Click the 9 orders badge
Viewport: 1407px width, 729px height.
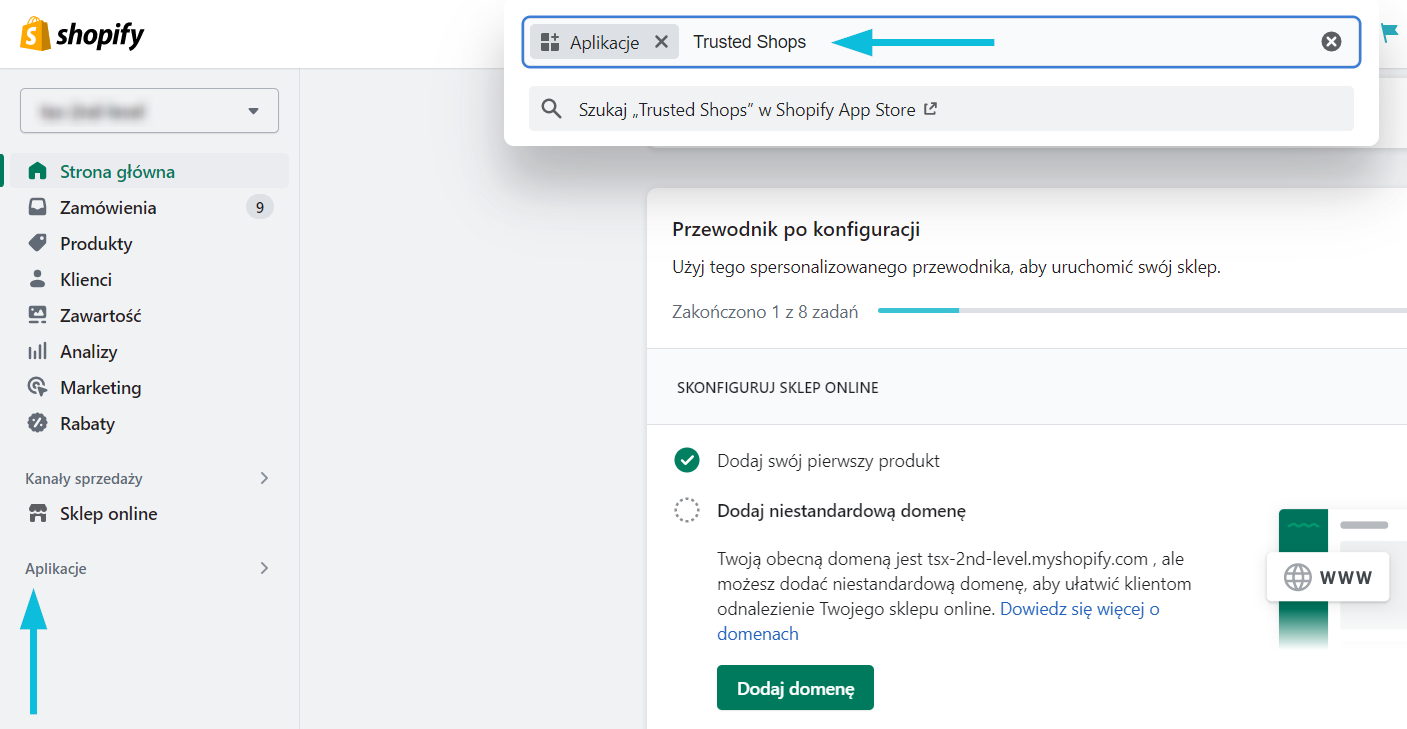click(x=260, y=207)
